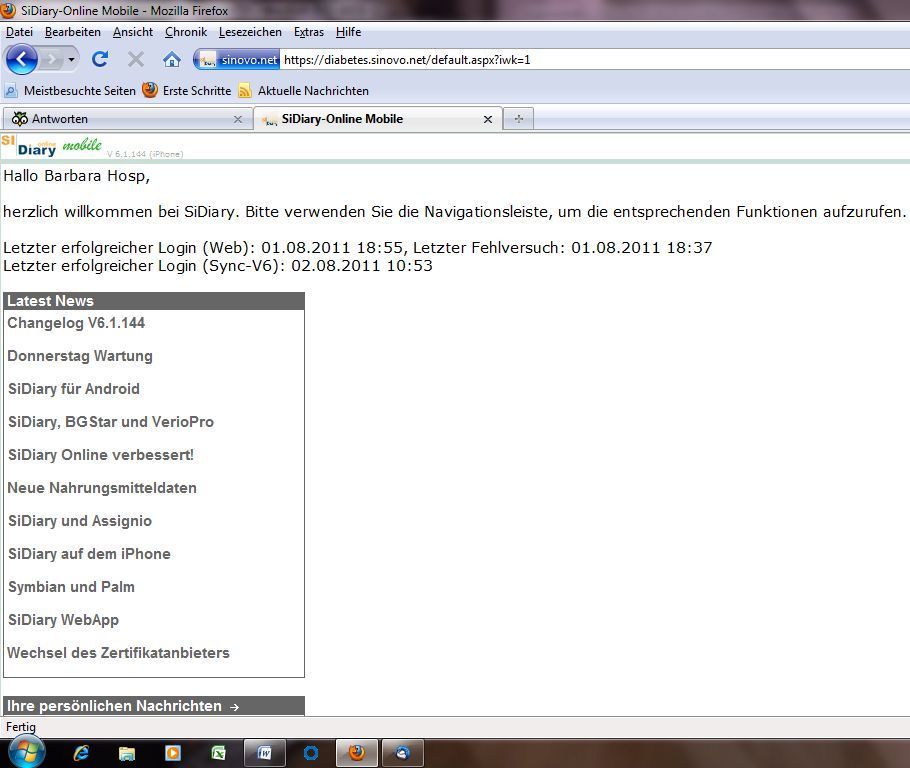Screen dimensions: 910x768
Task: Close the SiDiary-Online Mobile tab
Action: 488,119
